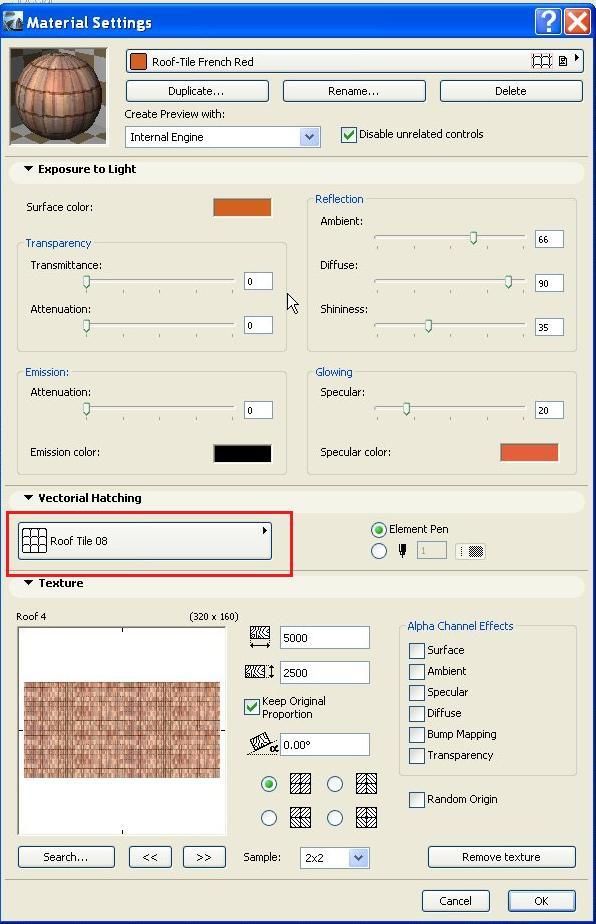The width and height of the screenshot is (596, 924).
Task: Click the Cancel button
Action: coord(456,900)
